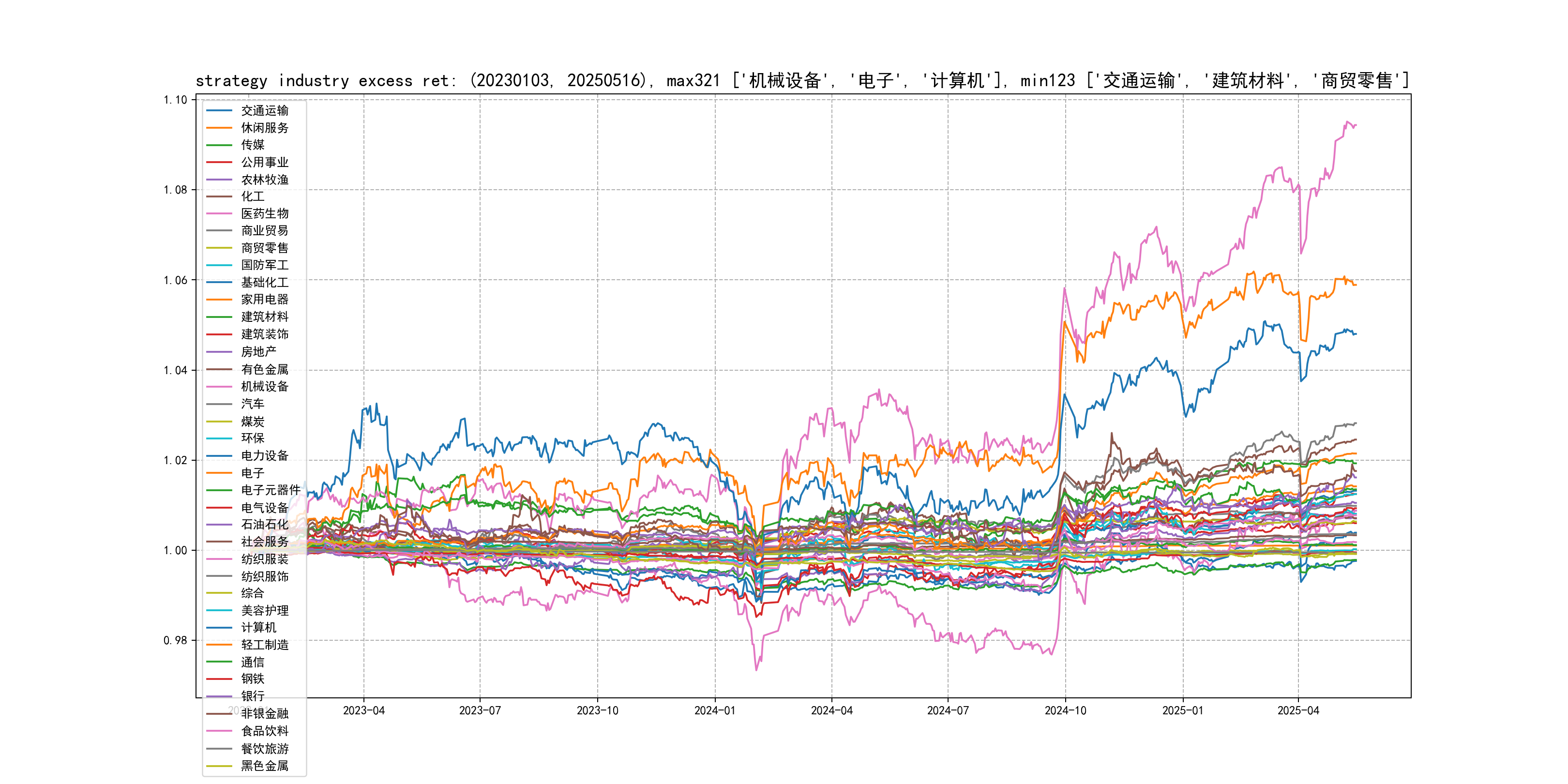Click the 国防军工 legend label

click(264, 265)
